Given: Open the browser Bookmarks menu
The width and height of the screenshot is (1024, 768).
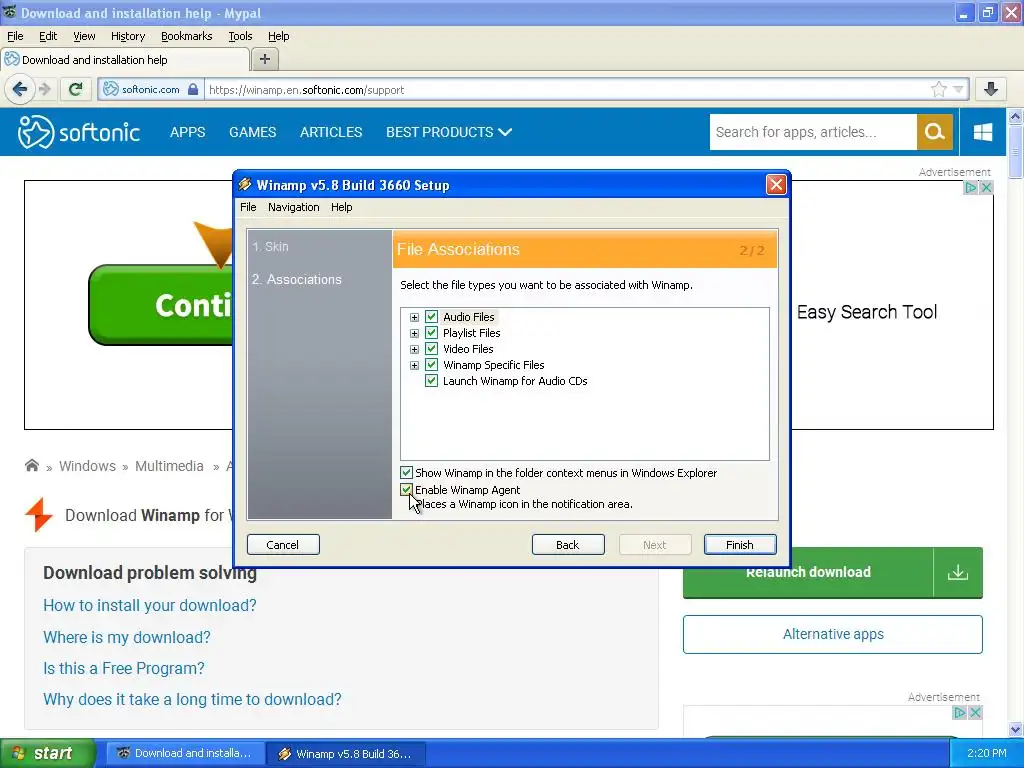Looking at the screenshot, I should click(187, 36).
